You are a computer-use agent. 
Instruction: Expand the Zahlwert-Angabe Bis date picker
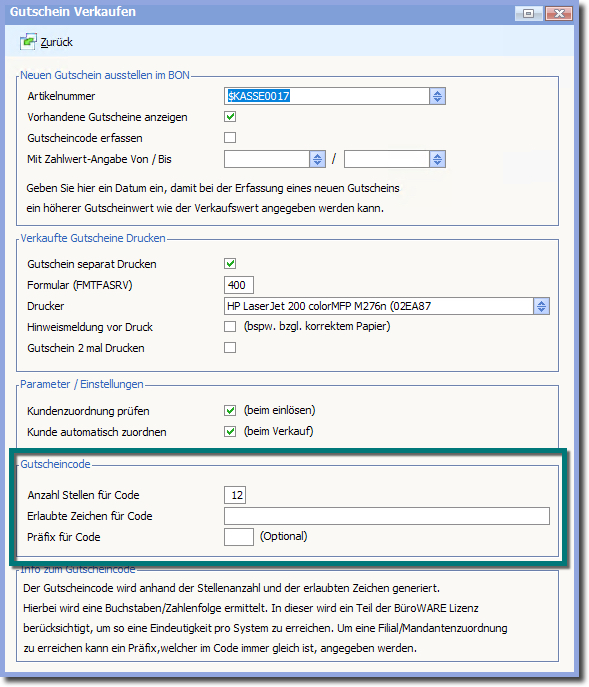click(x=437, y=159)
